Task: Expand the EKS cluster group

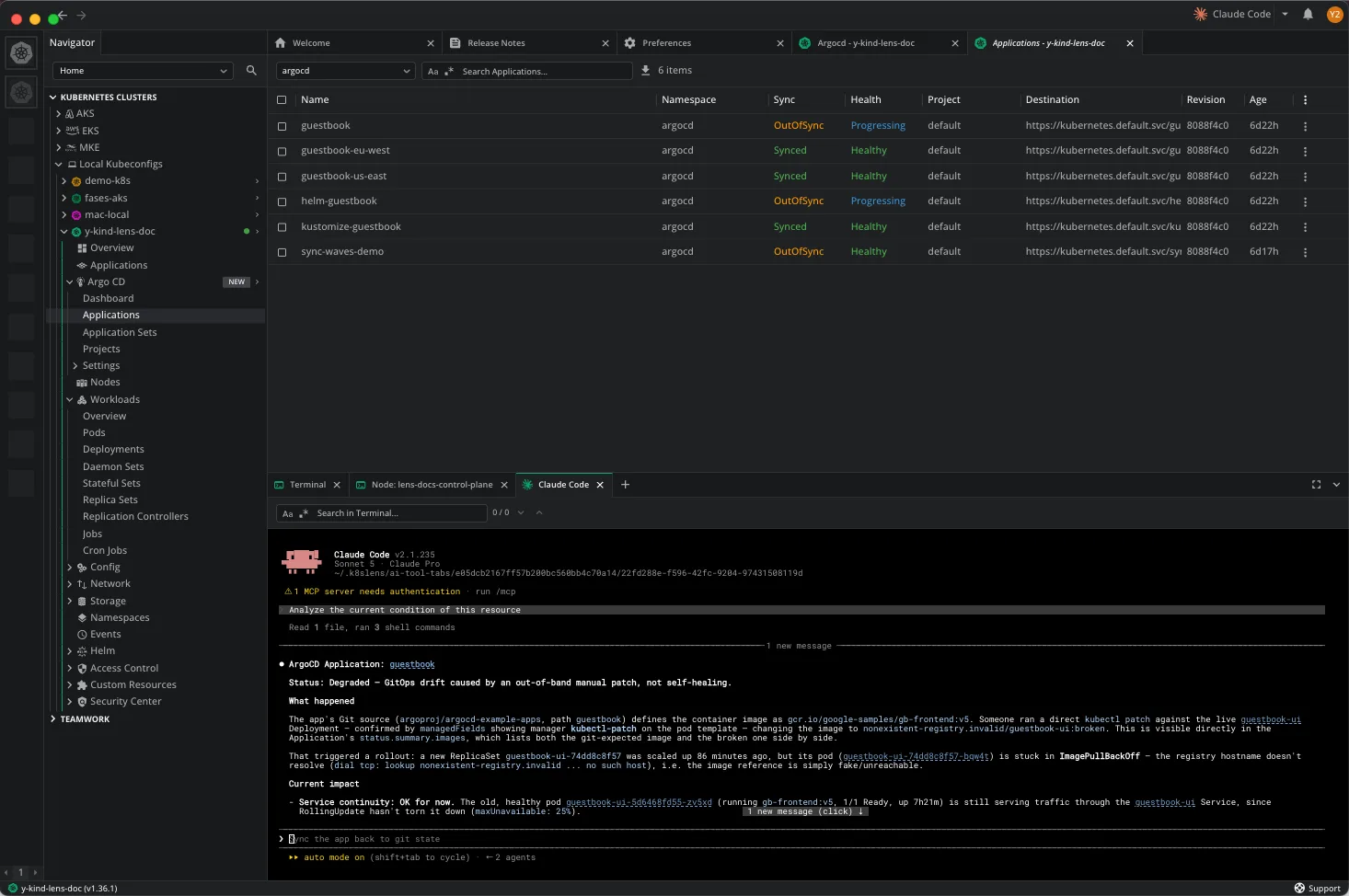Action: 59,131
